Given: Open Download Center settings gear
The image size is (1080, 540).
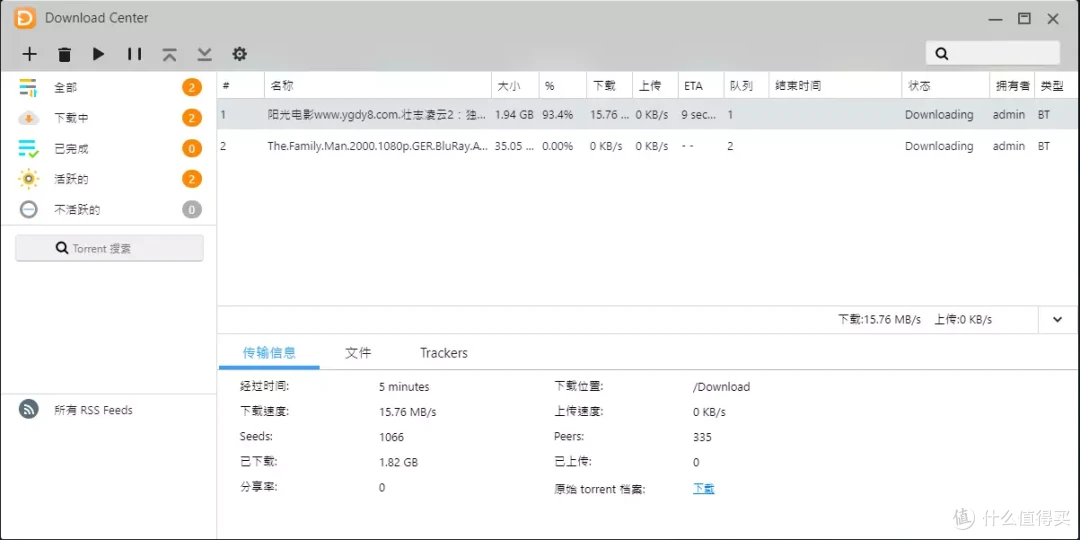Looking at the screenshot, I should point(239,54).
